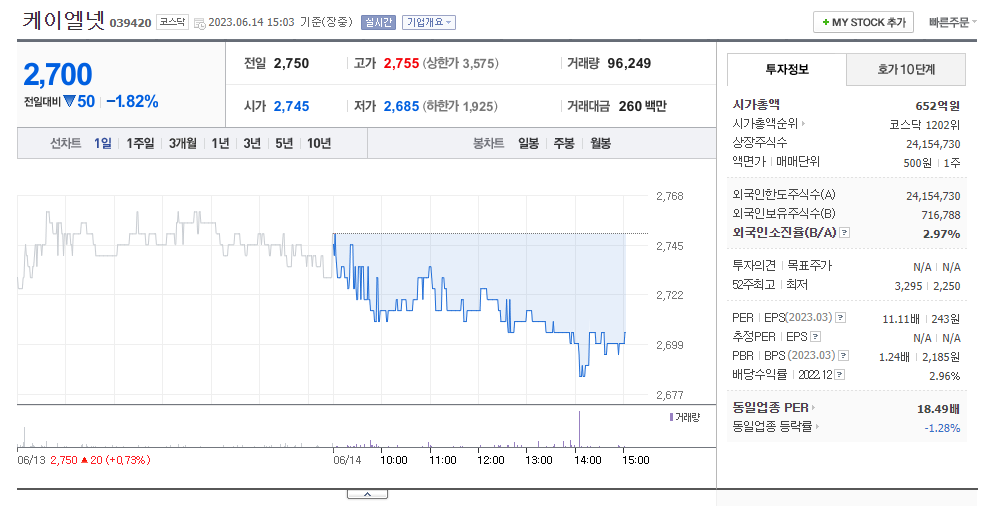Click the calendar clock icon beside the date
The image size is (995, 506).
[x=199, y=23]
